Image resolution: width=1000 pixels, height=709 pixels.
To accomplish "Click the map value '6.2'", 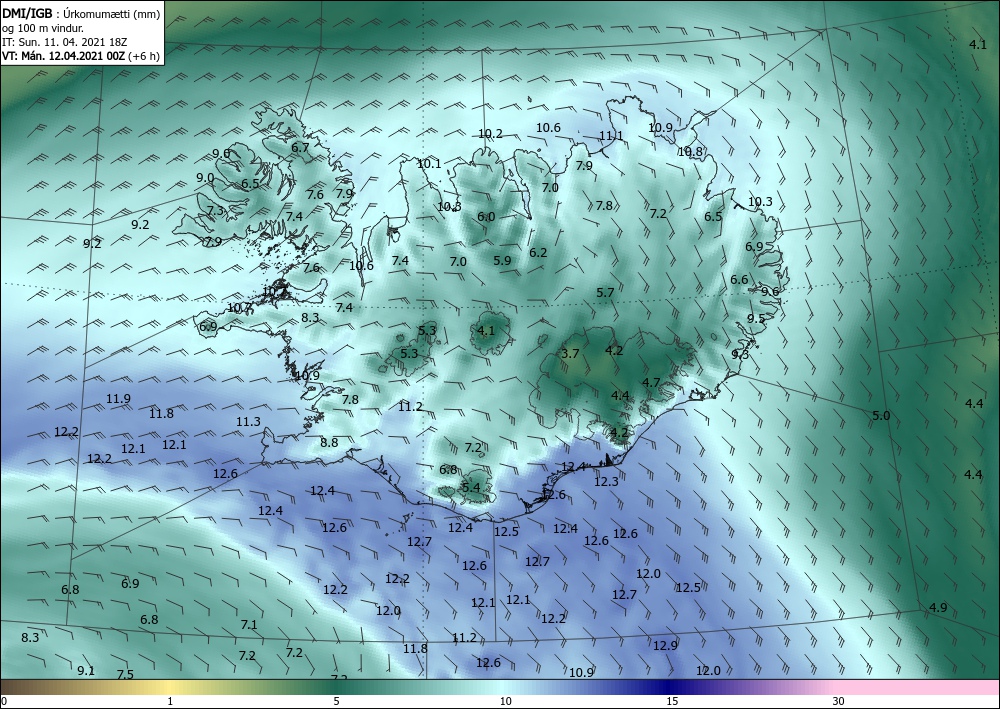I will point(538,252).
